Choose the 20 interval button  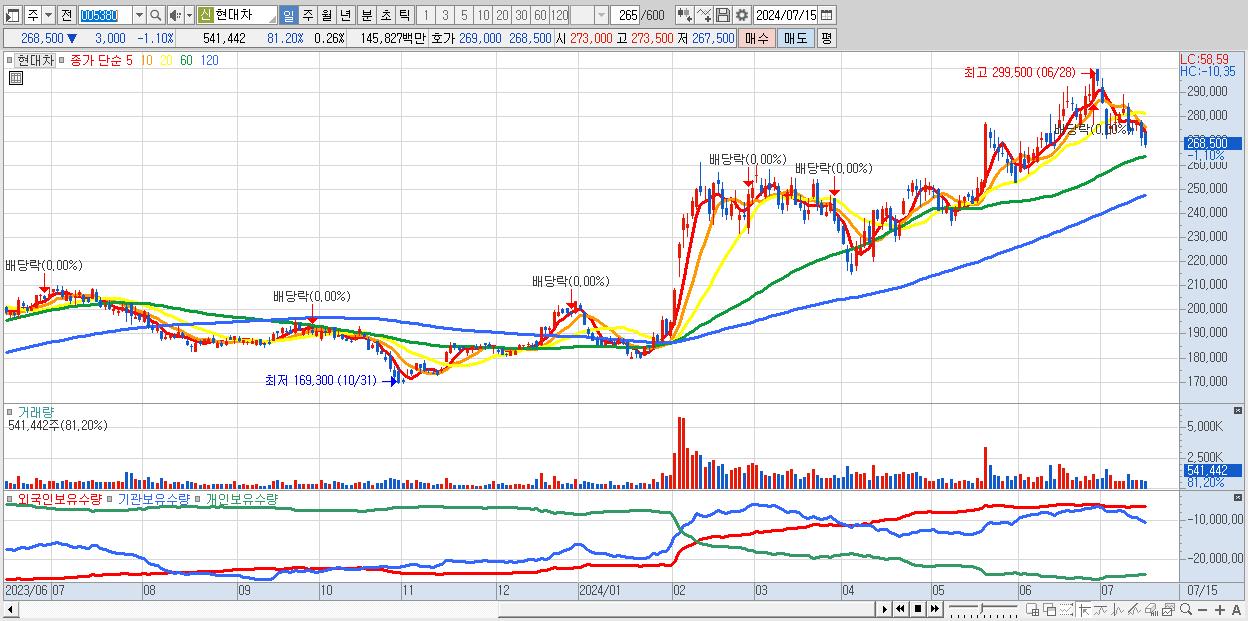point(502,15)
